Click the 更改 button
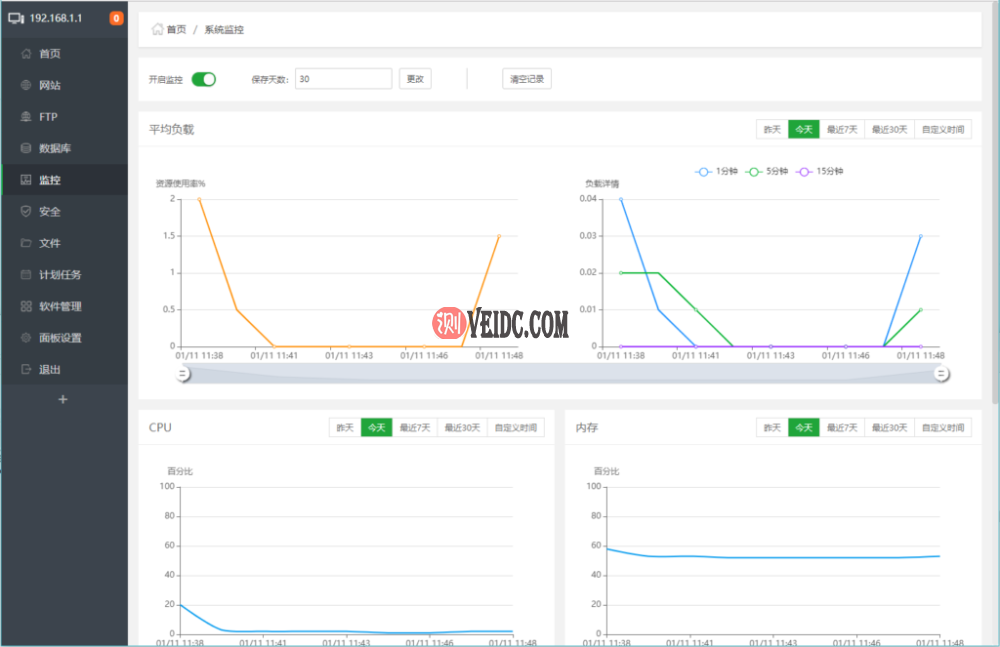1000x647 pixels. pyautogui.click(x=415, y=79)
